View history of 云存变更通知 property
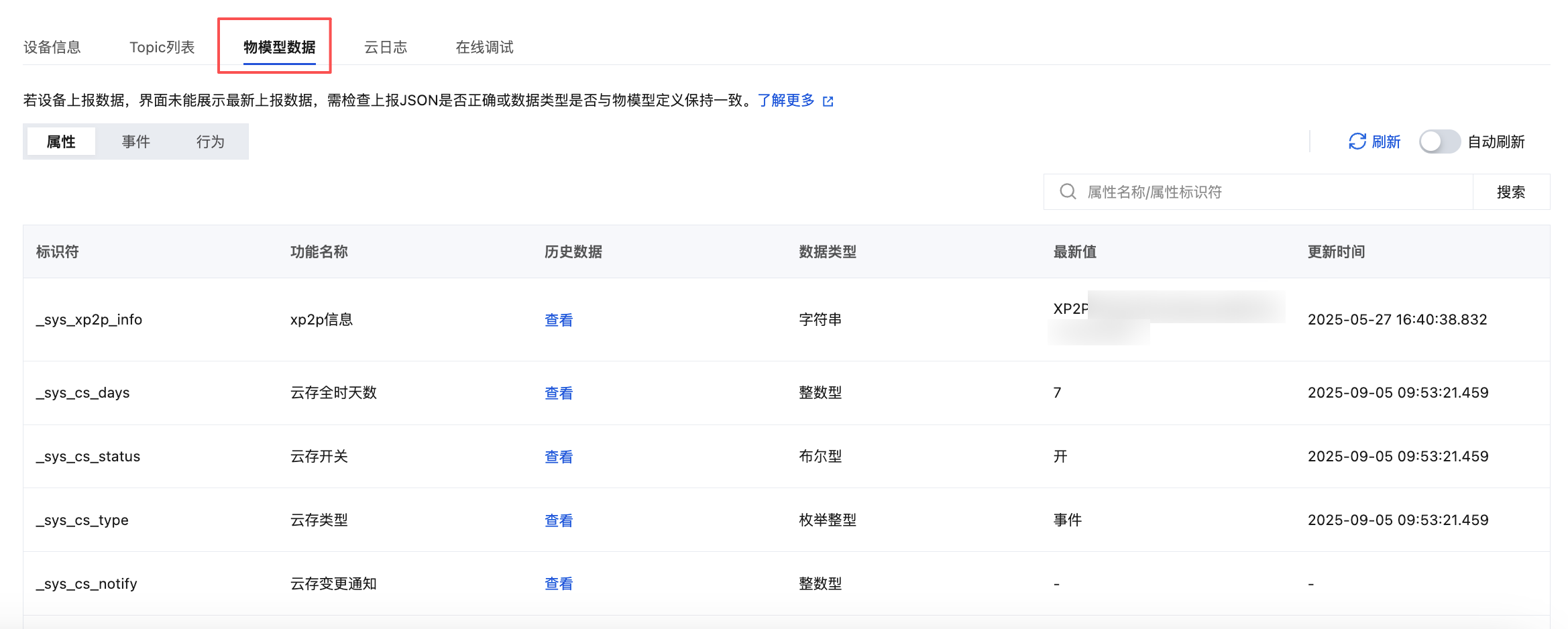This screenshot has height=629, width=1568. click(x=558, y=583)
